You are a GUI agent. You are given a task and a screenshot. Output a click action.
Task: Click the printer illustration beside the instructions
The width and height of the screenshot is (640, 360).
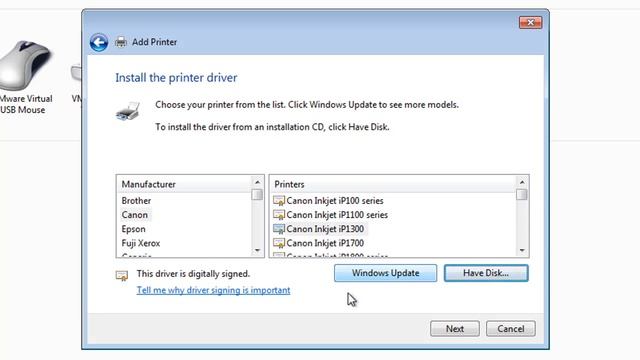point(128,111)
